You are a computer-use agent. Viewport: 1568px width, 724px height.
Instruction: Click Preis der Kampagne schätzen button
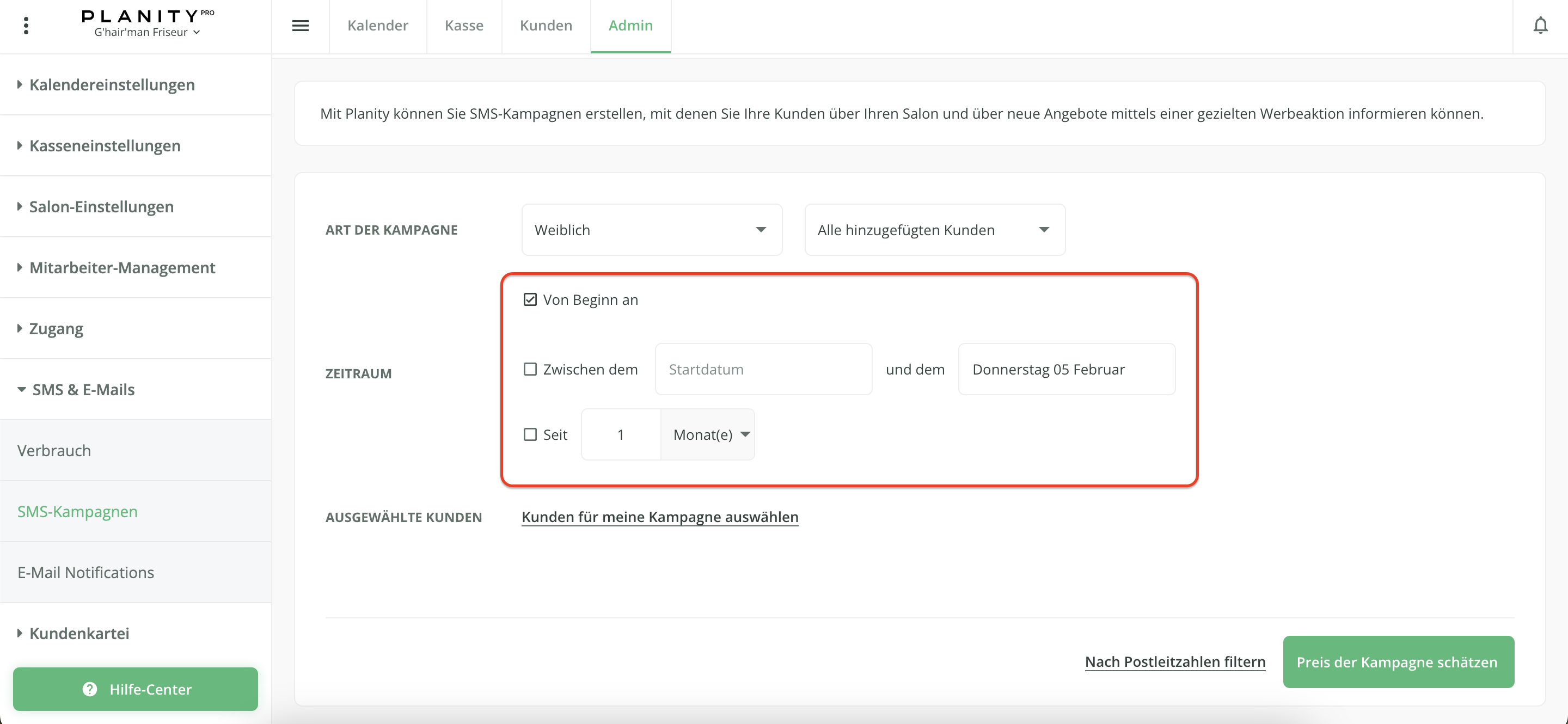1398,662
